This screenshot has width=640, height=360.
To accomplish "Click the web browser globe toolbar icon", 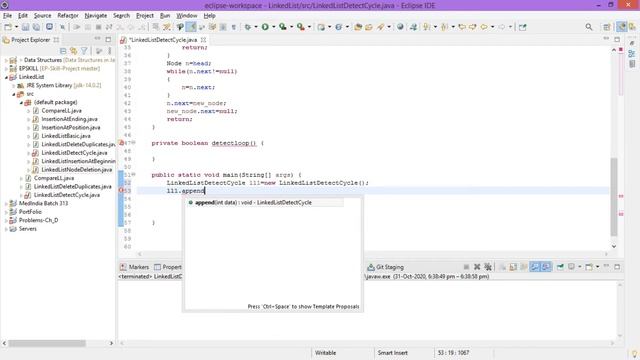I will pos(400,27).
